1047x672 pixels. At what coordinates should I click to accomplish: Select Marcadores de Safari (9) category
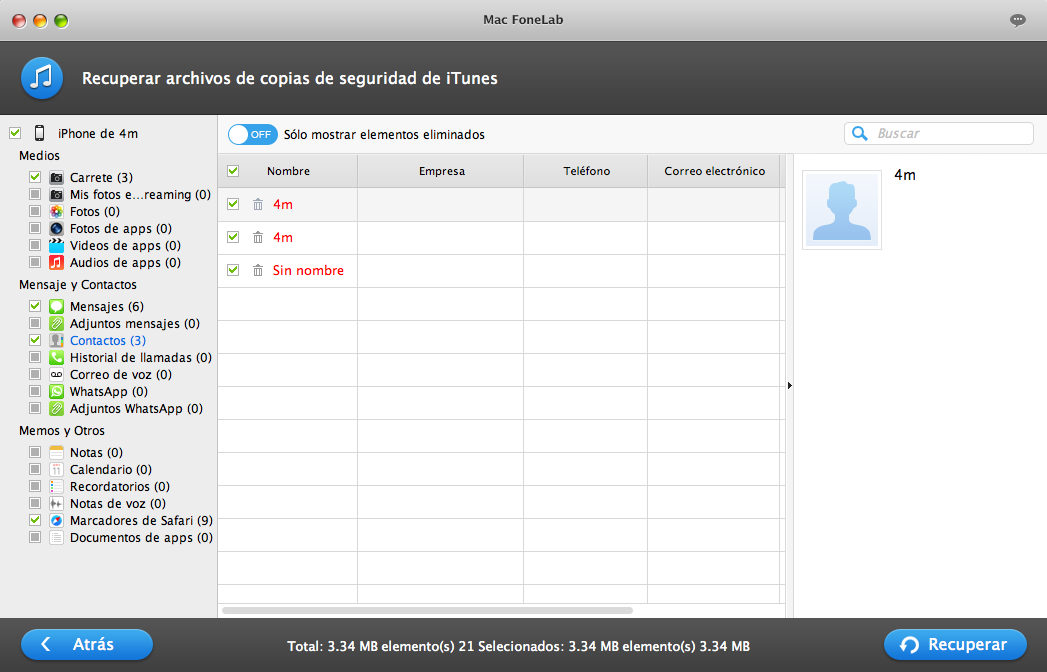[x=142, y=521]
